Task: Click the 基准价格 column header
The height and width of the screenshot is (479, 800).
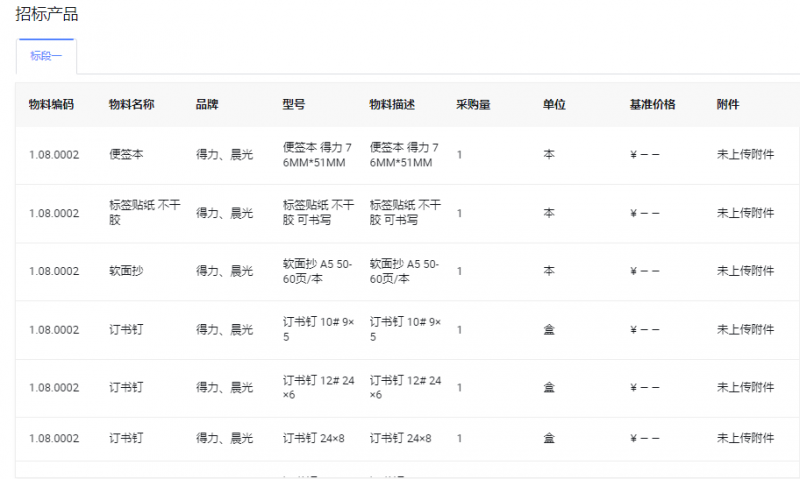Action: (653, 105)
